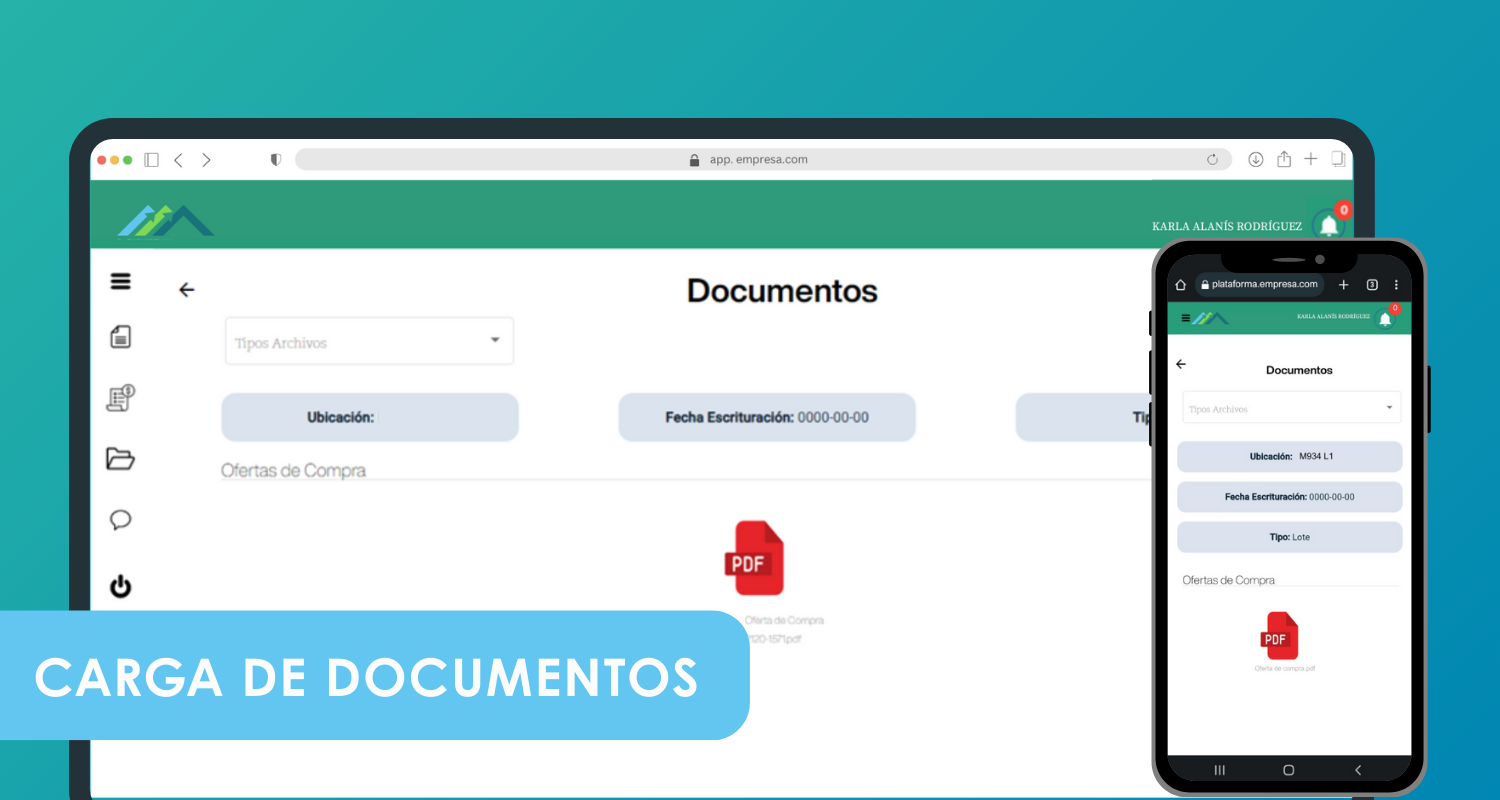The width and height of the screenshot is (1500, 800).
Task: Click the desktop notification bell icon
Action: [1329, 226]
